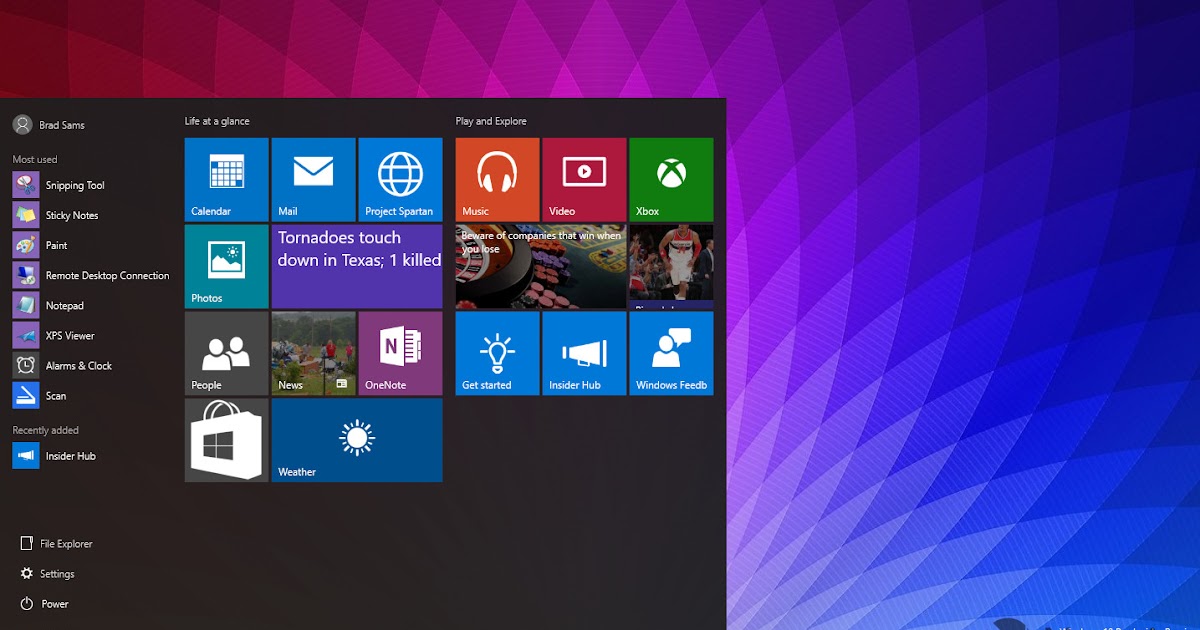Image resolution: width=1200 pixels, height=630 pixels.
Task: Start the Video app
Action: click(x=584, y=179)
